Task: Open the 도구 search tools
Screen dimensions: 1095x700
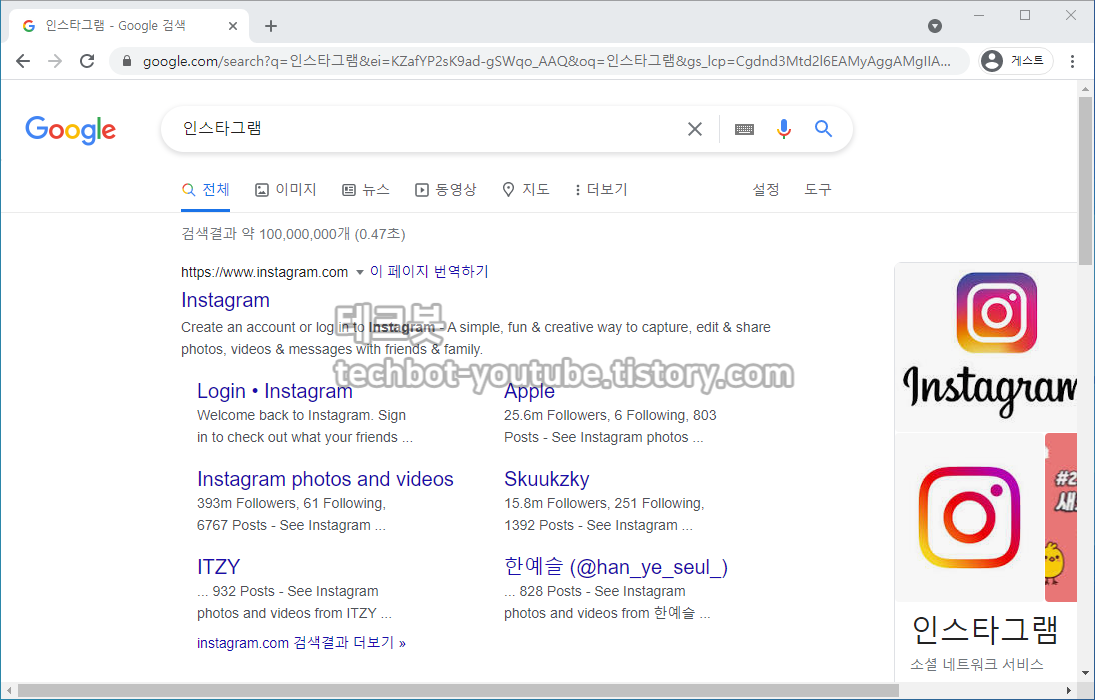Action: coord(818,189)
